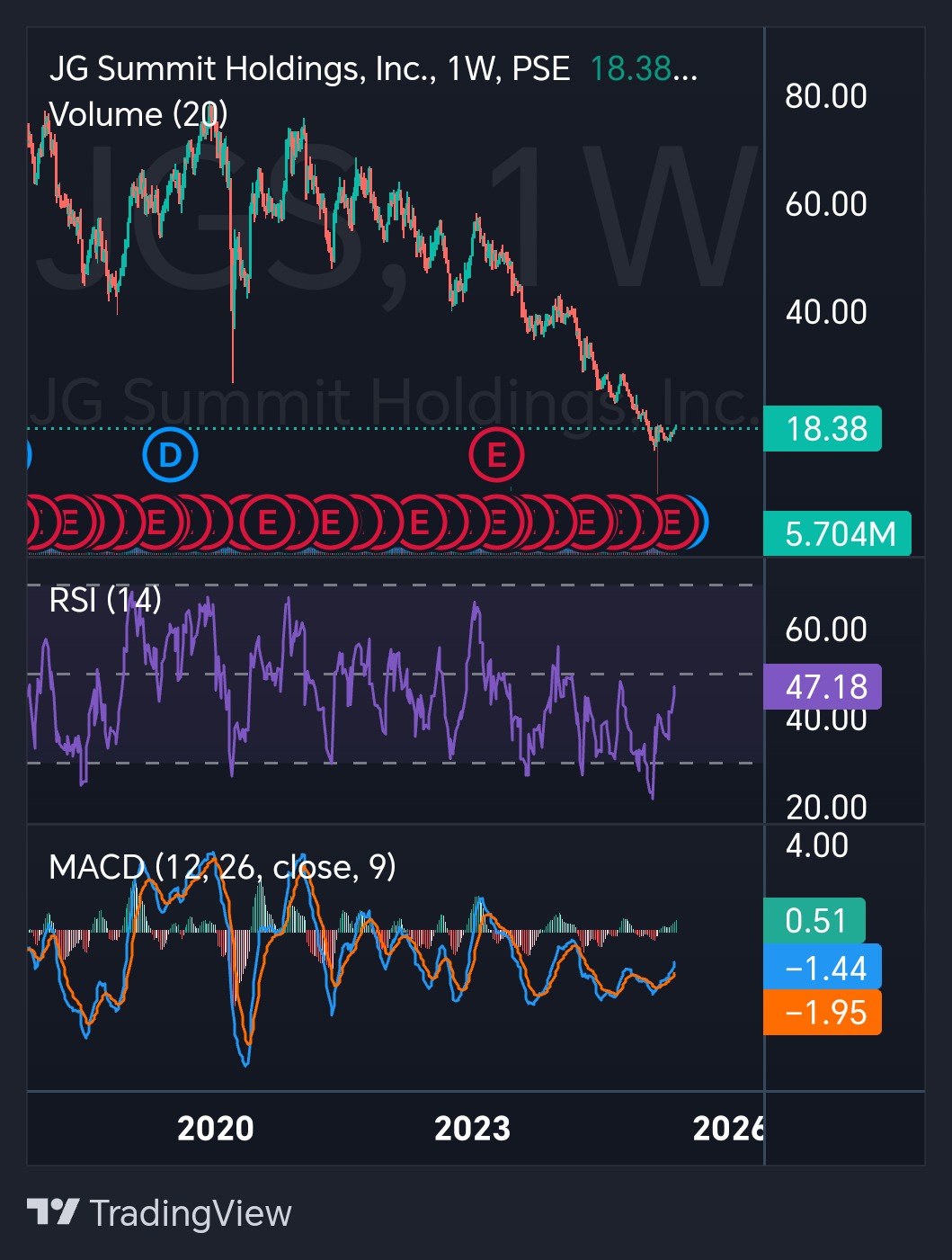Click 20.00 on the RSI scale

826,808
